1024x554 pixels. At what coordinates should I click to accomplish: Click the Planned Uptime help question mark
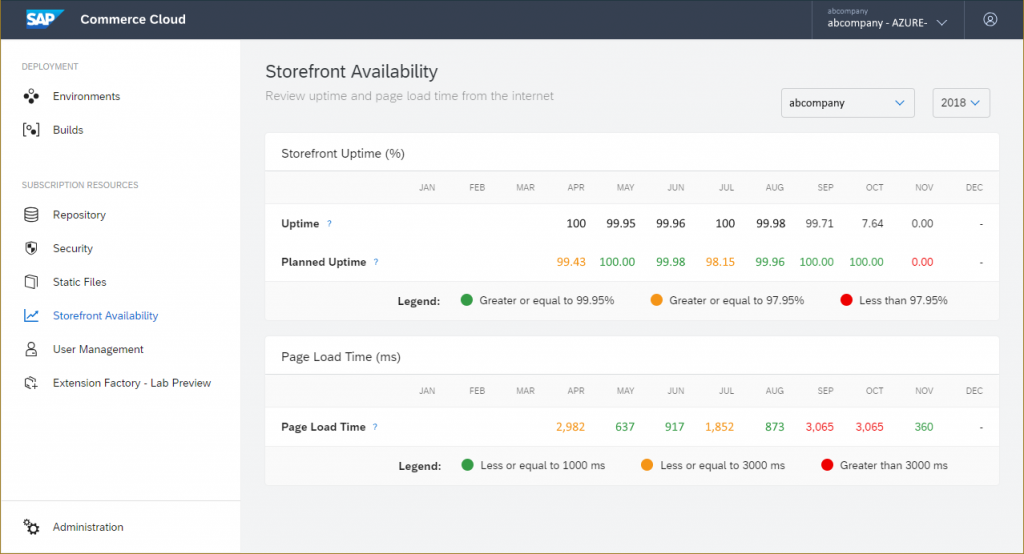coord(376,262)
